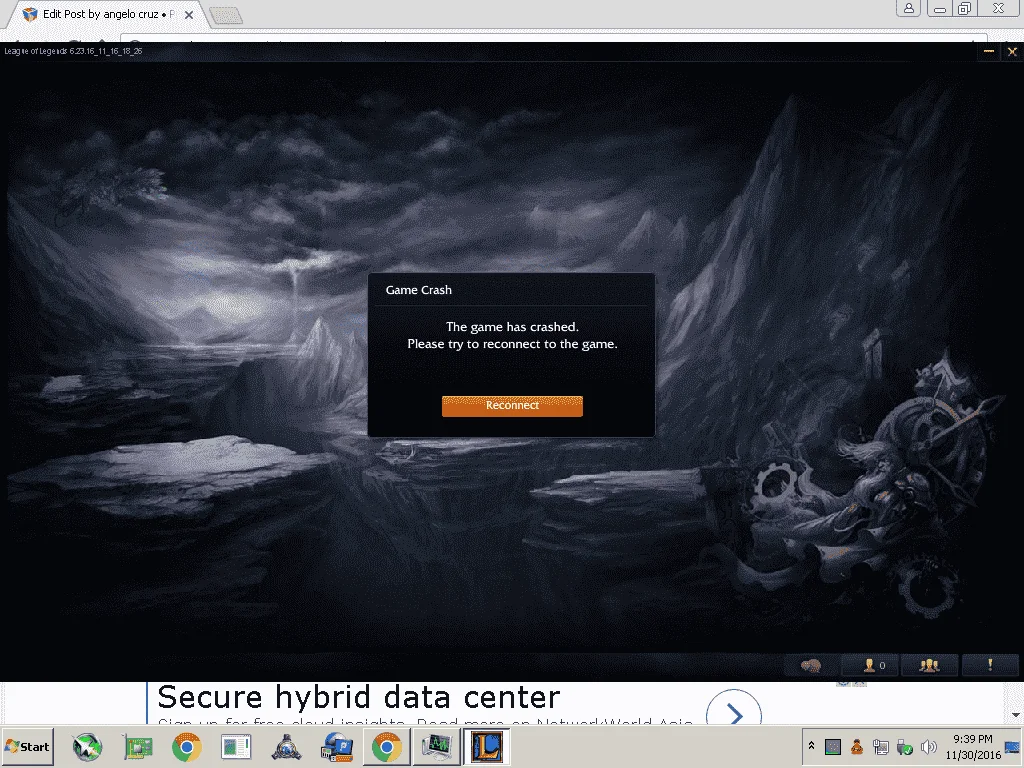
Task: Open the 'Secure hybrid data center' ad headline
Action: [359, 697]
